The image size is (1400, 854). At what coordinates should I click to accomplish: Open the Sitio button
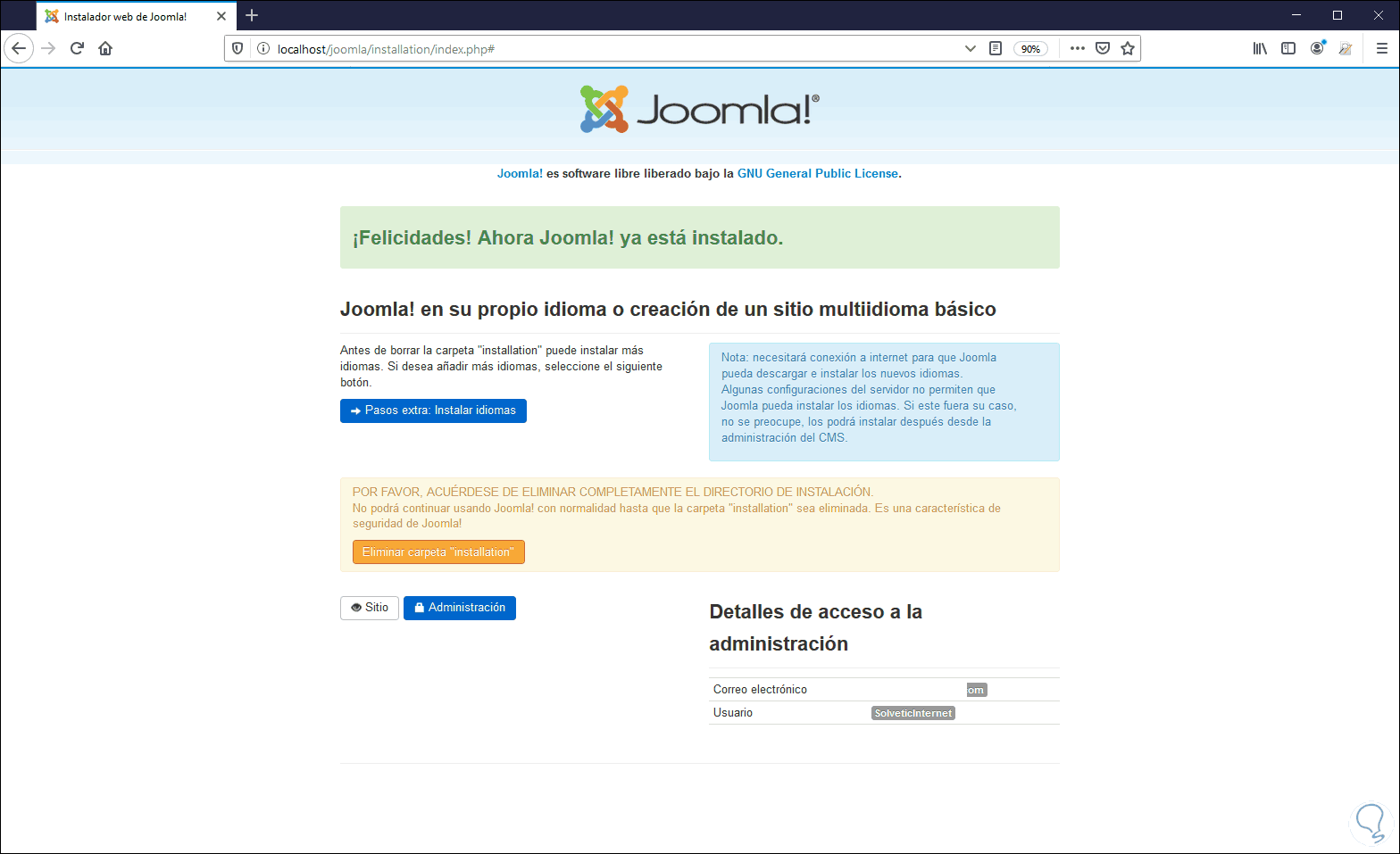[x=370, y=608]
